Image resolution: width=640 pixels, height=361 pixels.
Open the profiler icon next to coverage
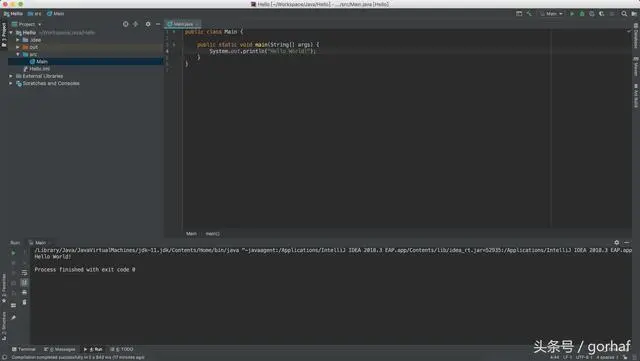click(x=602, y=13)
